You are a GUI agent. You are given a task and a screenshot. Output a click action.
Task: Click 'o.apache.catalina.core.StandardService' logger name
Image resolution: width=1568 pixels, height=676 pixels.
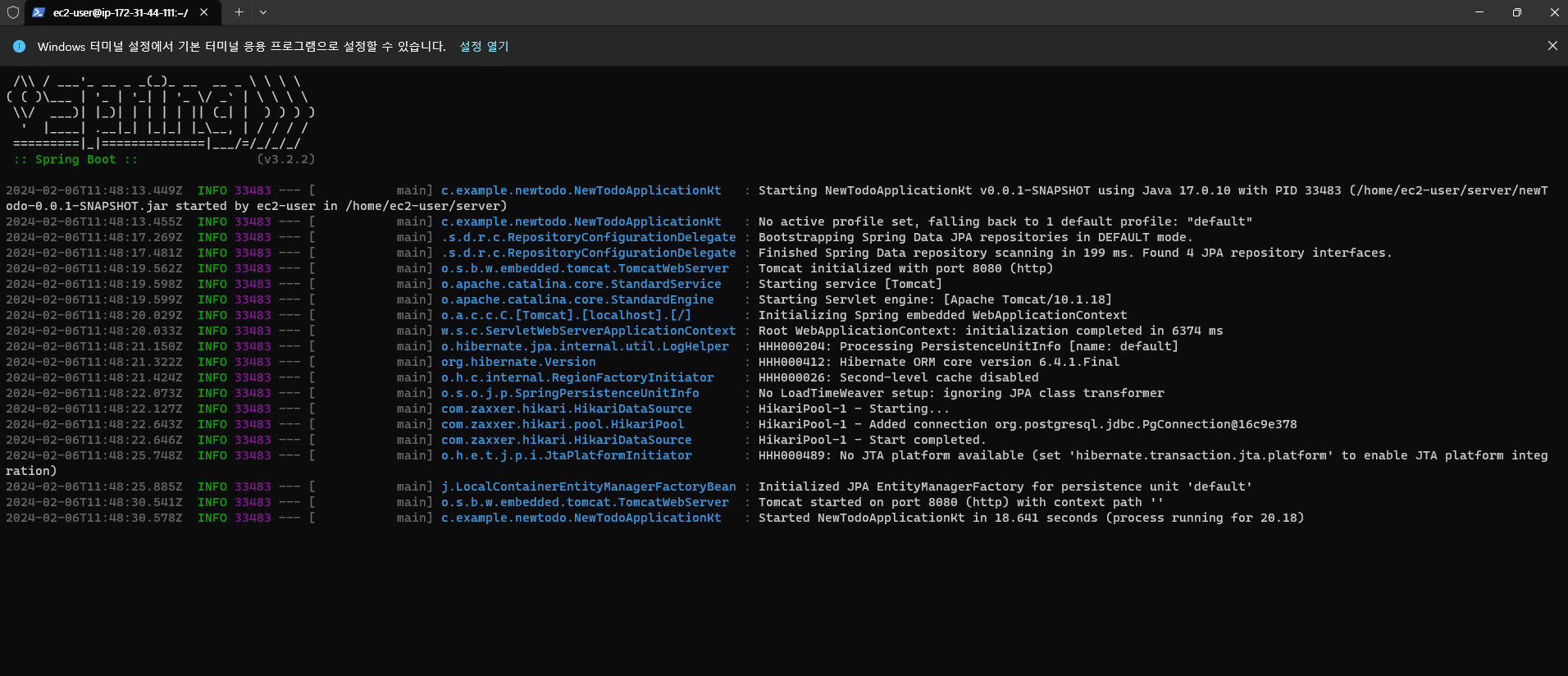pyautogui.click(x=581, y=284)
